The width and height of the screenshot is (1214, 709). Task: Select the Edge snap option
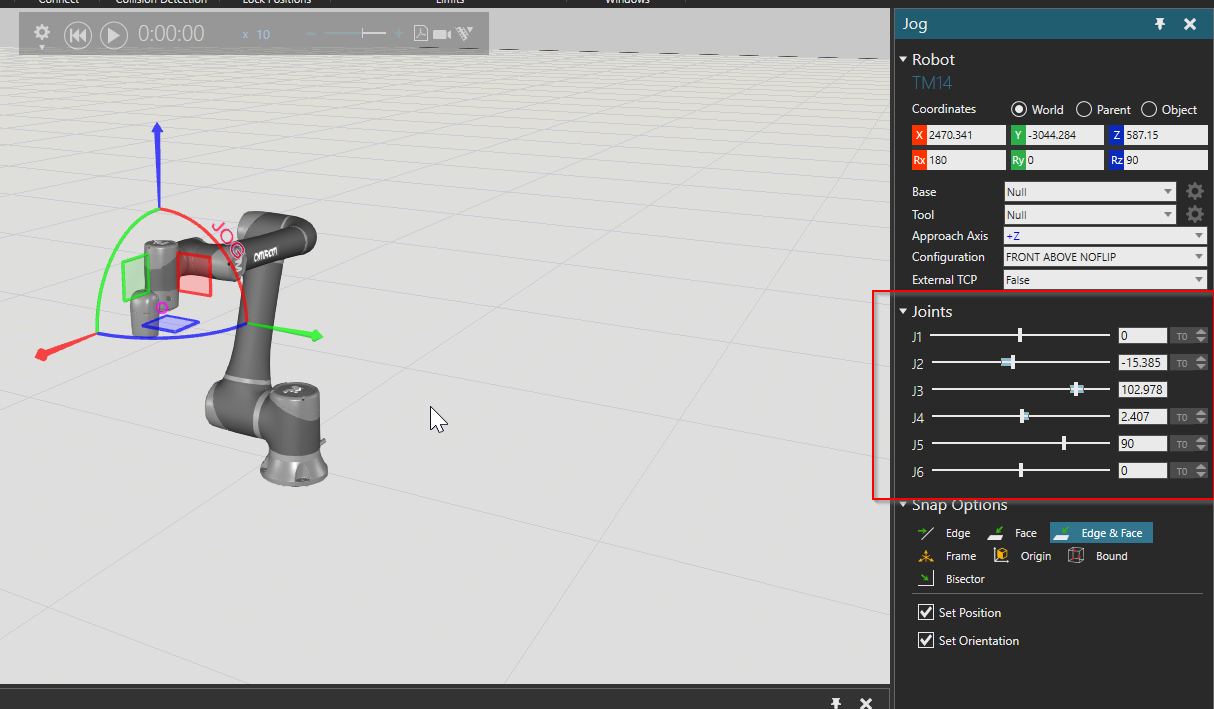pos(944,533)
